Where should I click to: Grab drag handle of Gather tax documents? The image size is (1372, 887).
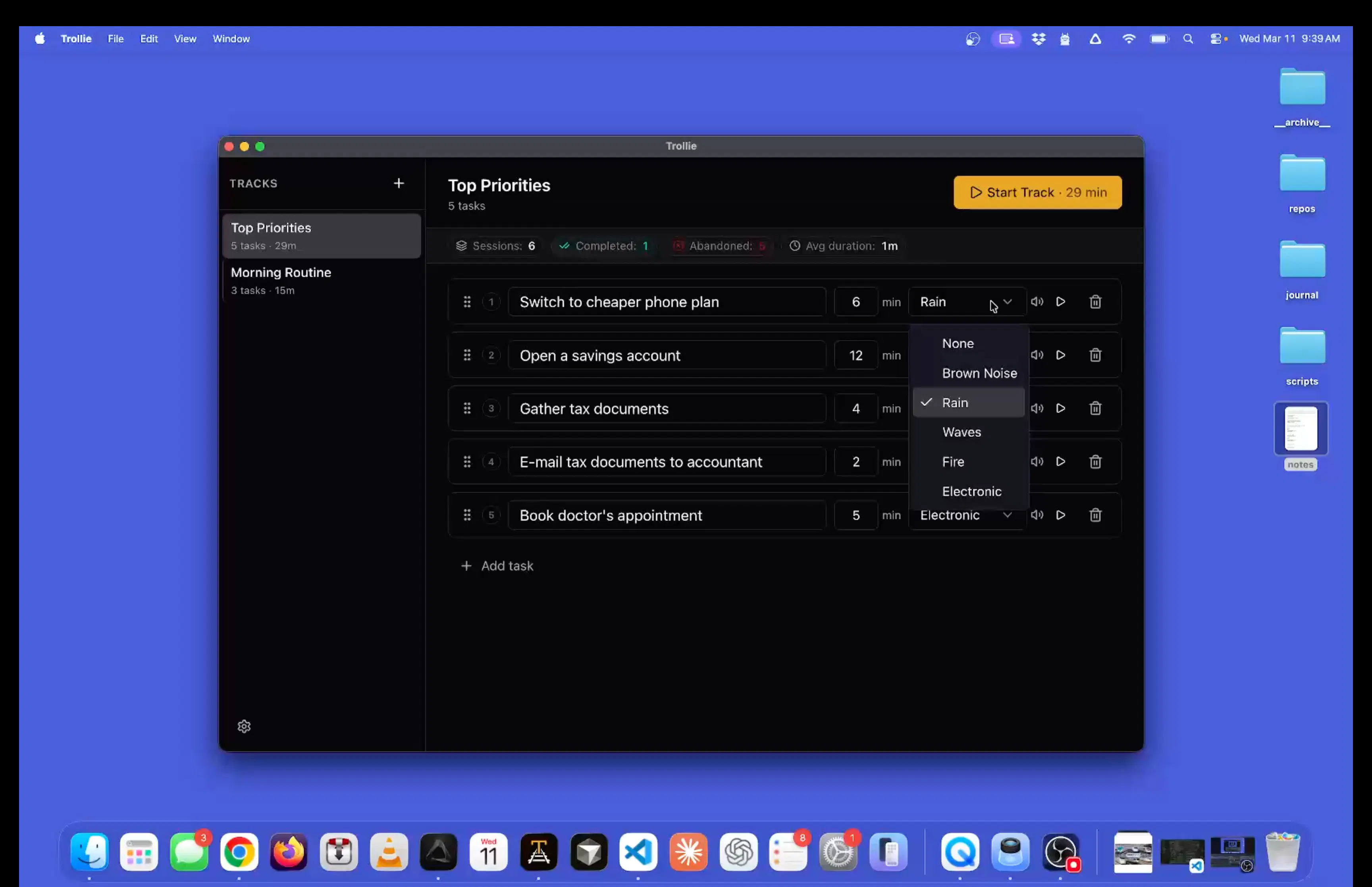[x=467, y=409]
